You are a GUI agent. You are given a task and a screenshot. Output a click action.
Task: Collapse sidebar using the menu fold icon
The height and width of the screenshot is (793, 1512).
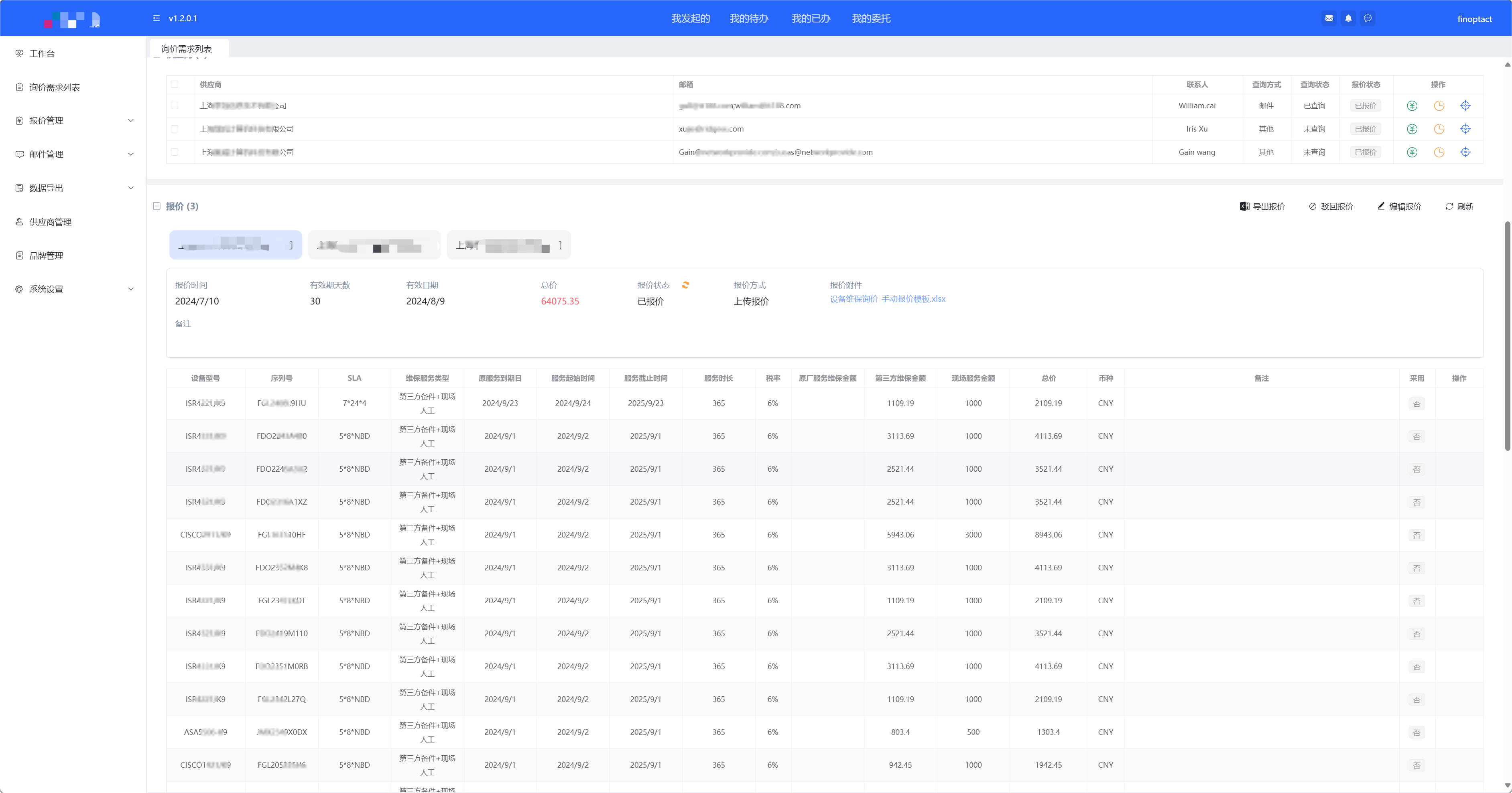tap(156, 18)
